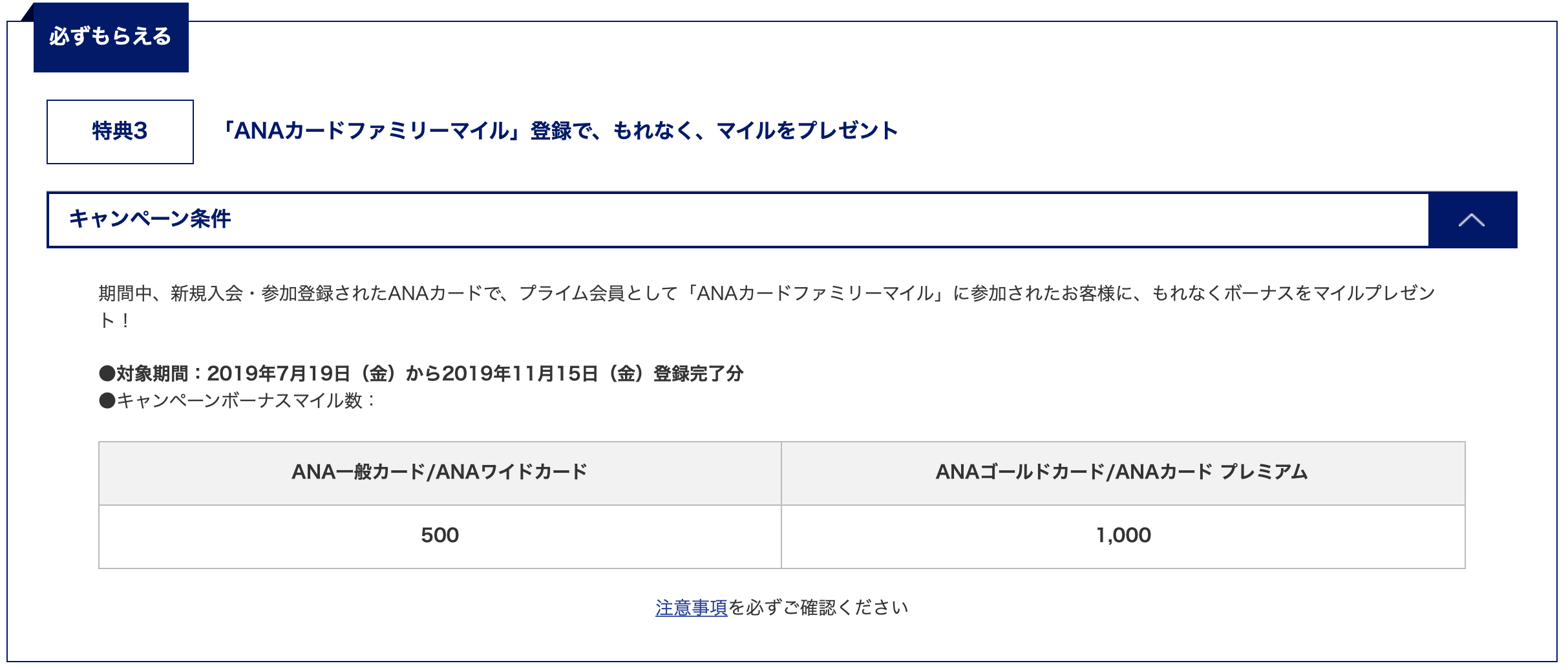The width and height of the screenshot is (1568, 670).
Task: Click the 2019年11月15日 end date text
Action: [520, 373]
